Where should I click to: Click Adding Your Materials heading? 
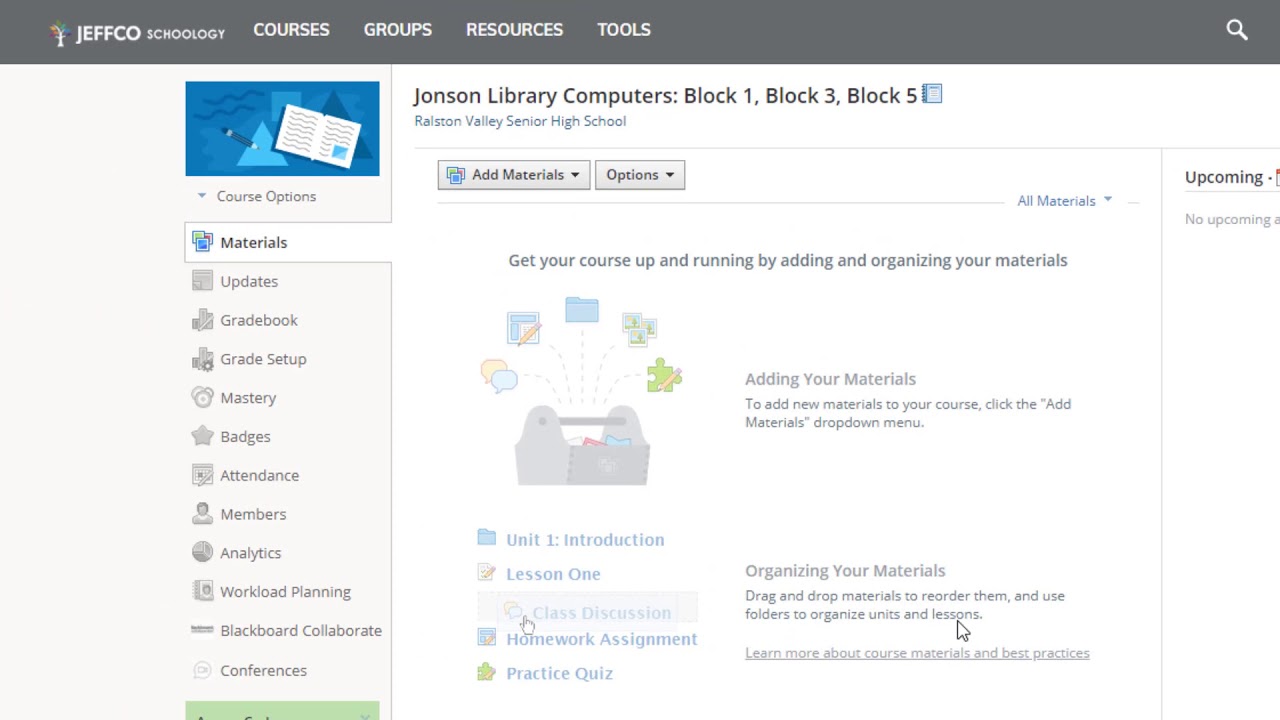(x=830, y=379)
